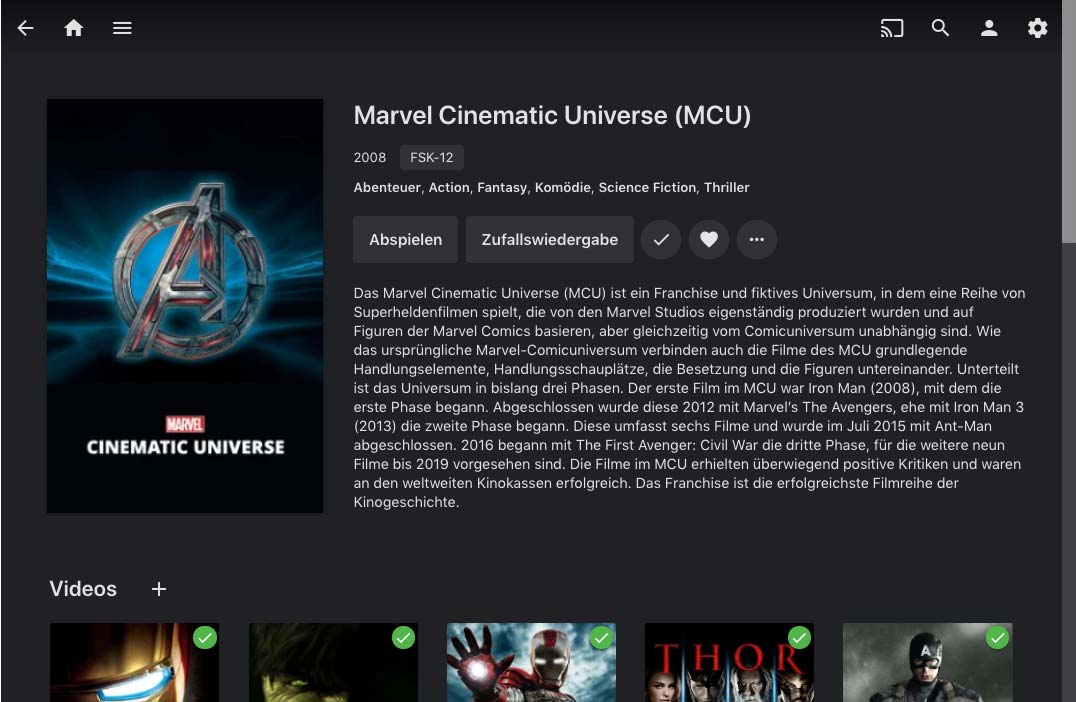This screenshot has height=702, width=1076.
Task: Add a video with the plus icon
Action: (159, 589)
